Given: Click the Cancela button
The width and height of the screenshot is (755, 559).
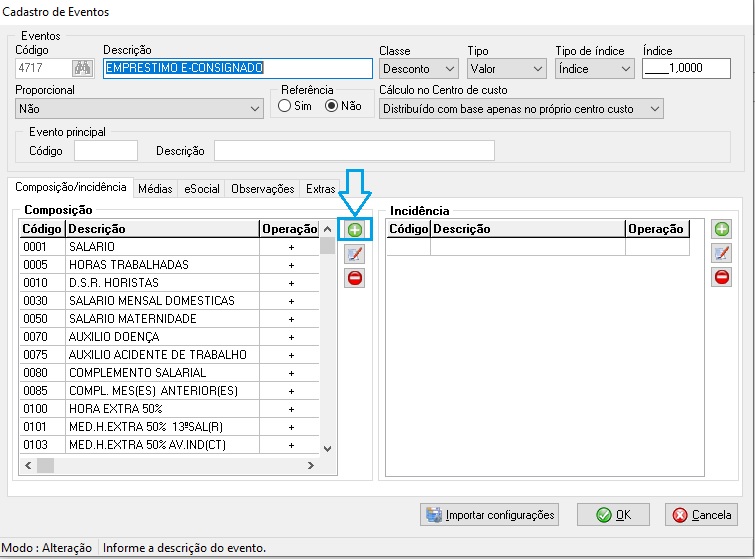Looking at the screenshot, I should (701, 515).
